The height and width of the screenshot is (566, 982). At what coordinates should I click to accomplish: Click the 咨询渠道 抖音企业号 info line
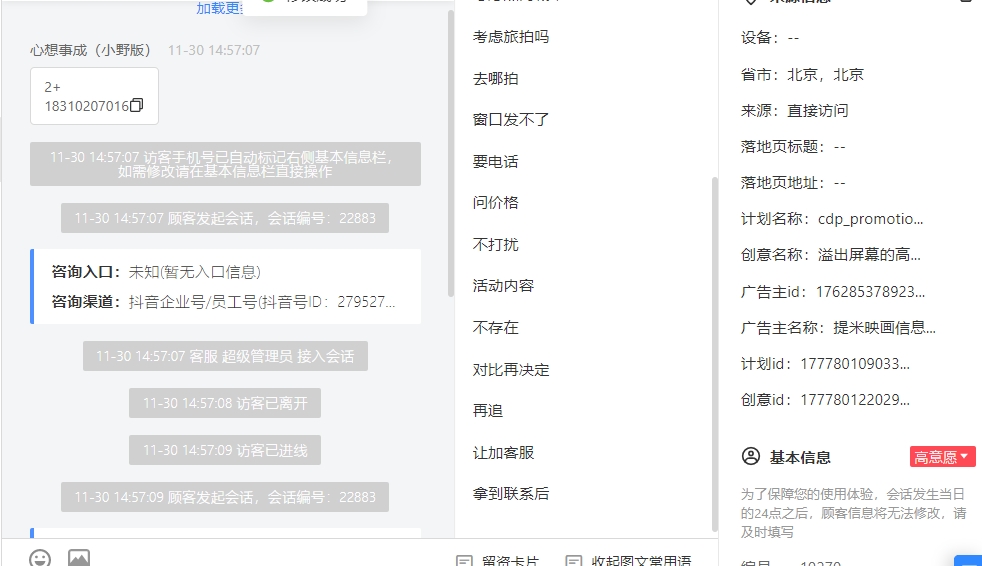(223, 302)
